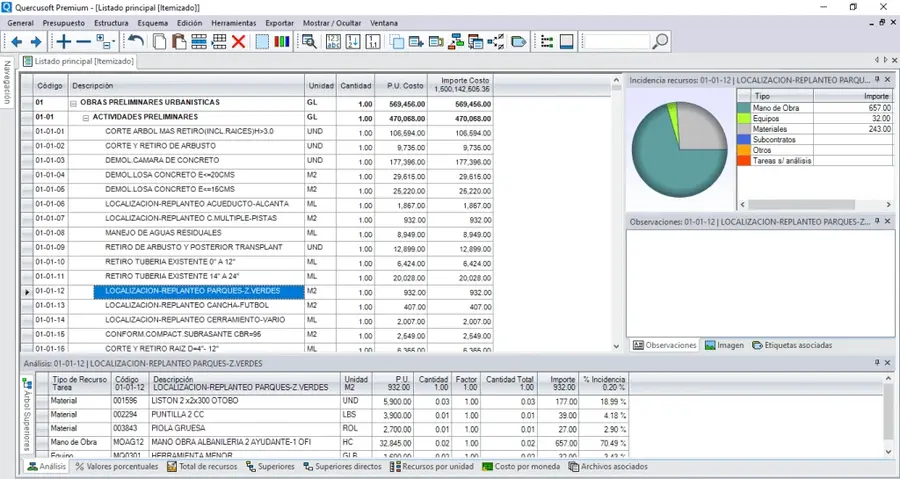Click the toolbar search input field
Image resolution: width=900 pixels, height=479 pixels.
click(x=616, y=42)
